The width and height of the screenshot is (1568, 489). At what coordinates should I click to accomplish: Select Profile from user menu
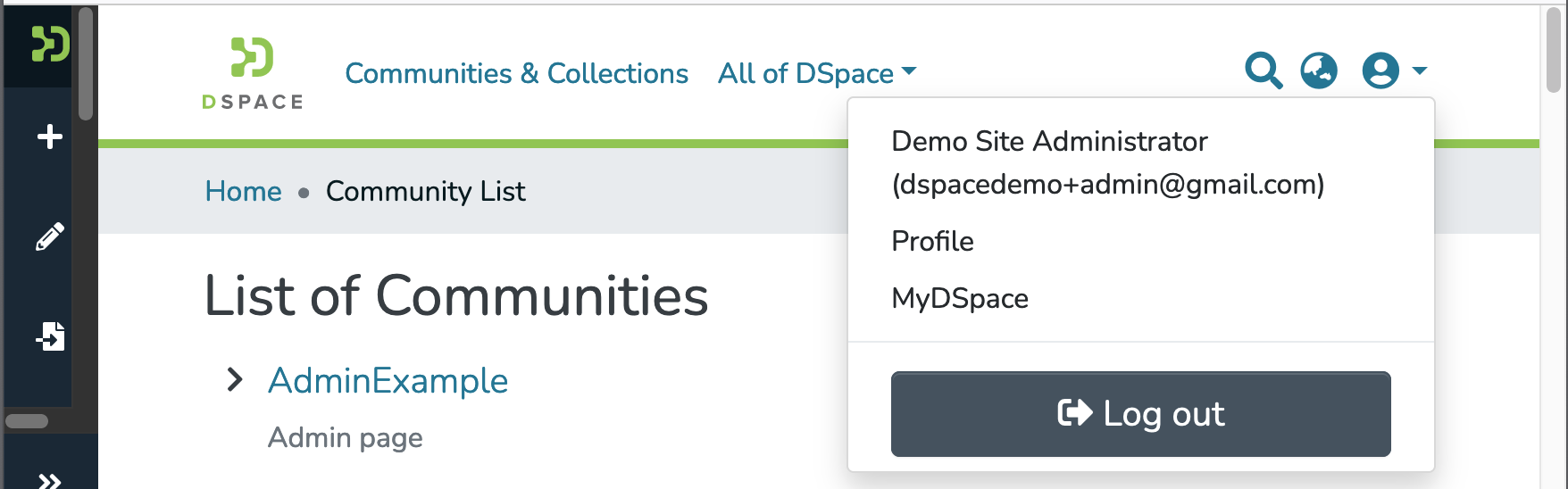932,241
